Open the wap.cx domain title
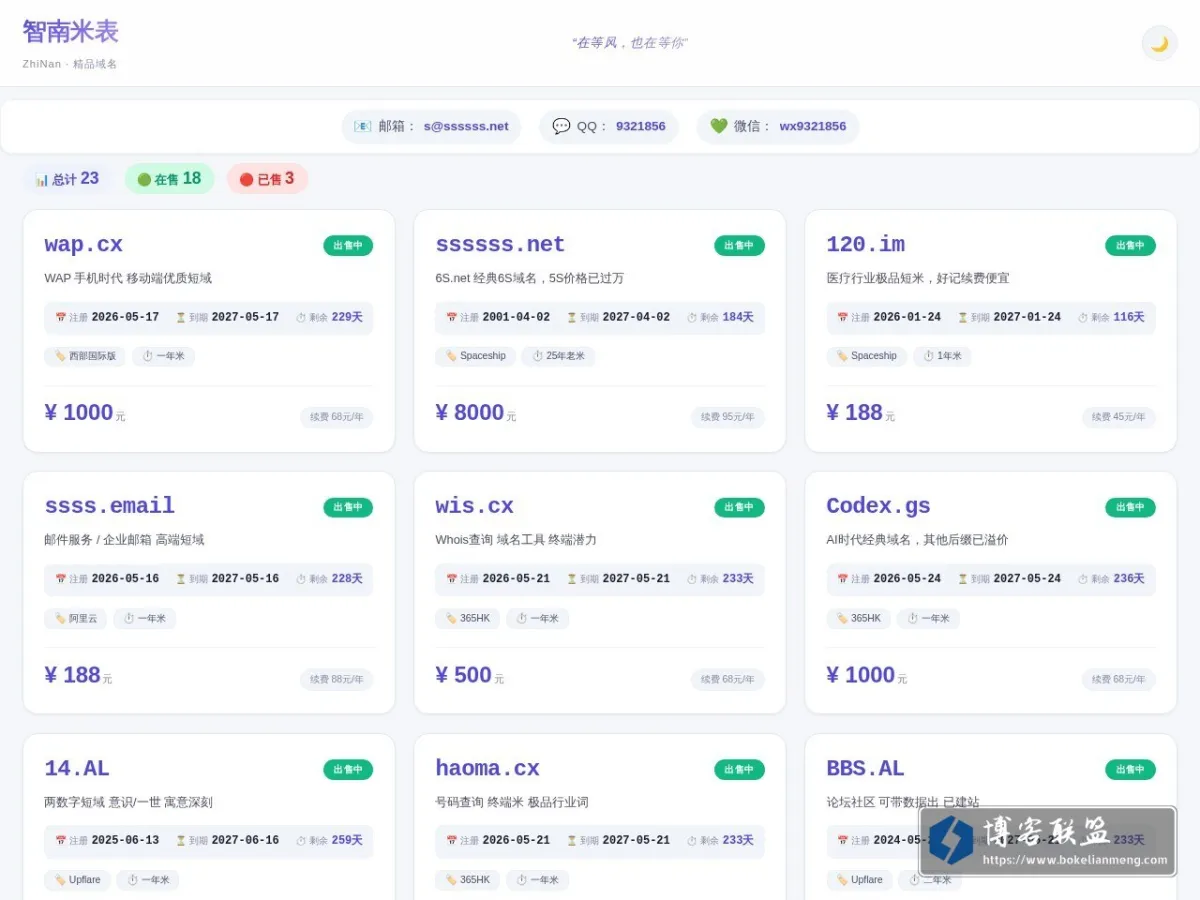This screenshot has height=900, width=1200. coord(84,245)
